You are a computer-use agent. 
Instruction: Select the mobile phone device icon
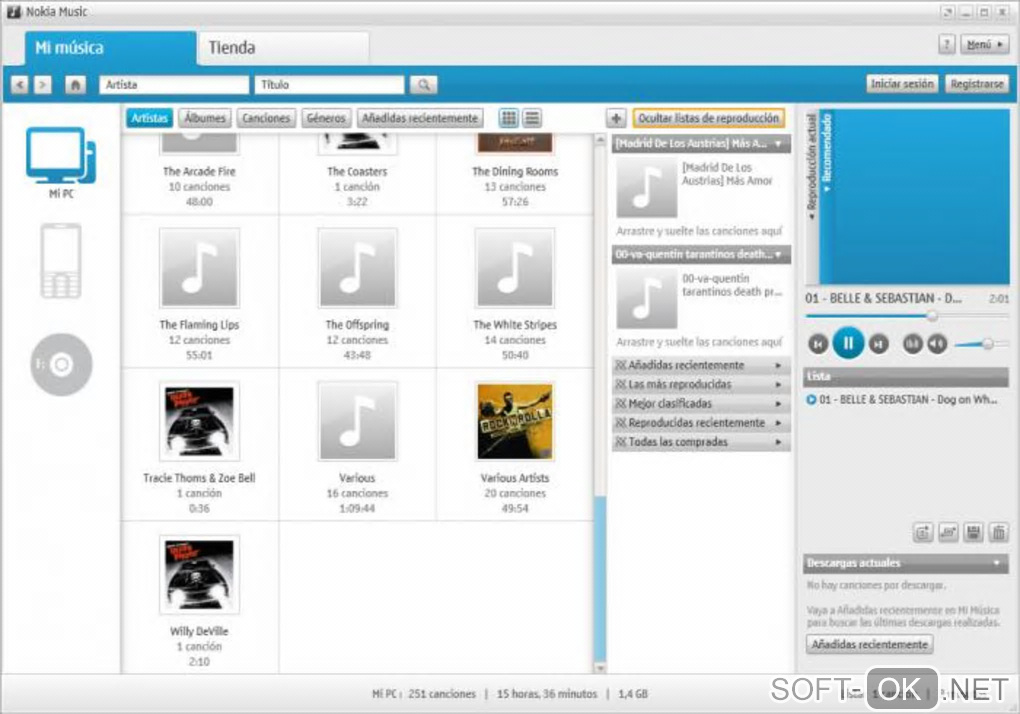(61, 260)
